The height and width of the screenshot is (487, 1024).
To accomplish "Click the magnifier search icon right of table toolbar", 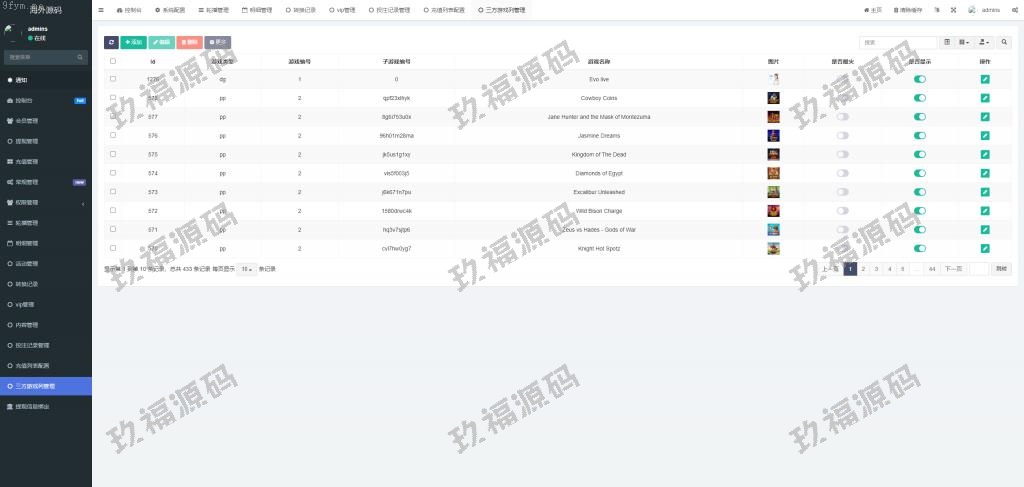I will 1004,43.
